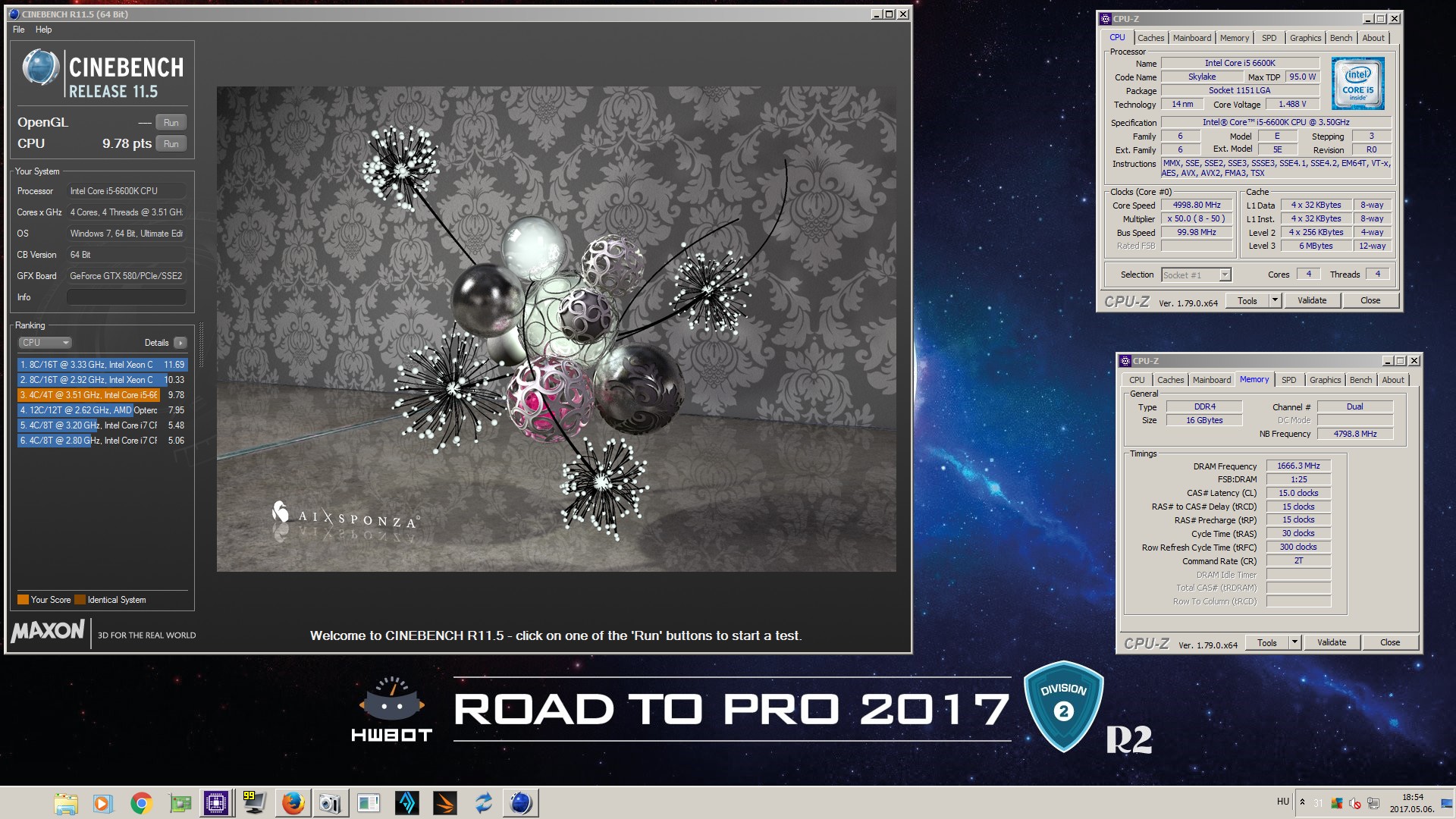The image size is (1456, 819).
Task: Select ranking row 8C/16T @ 2.92 GHz Xeon
Action: [x=102, y=380]
